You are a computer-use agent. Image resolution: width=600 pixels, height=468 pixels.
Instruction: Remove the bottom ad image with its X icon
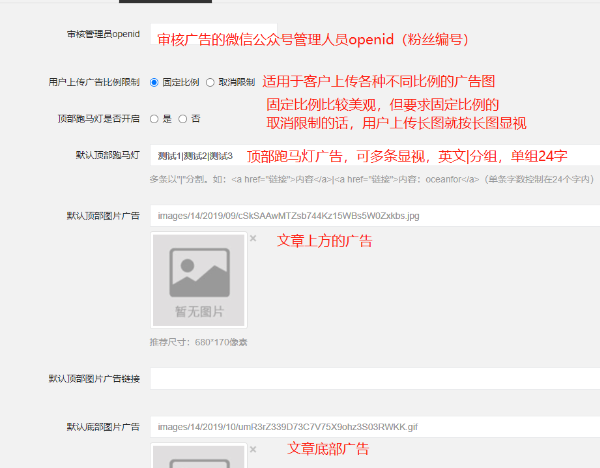click(x=253, y=449)
